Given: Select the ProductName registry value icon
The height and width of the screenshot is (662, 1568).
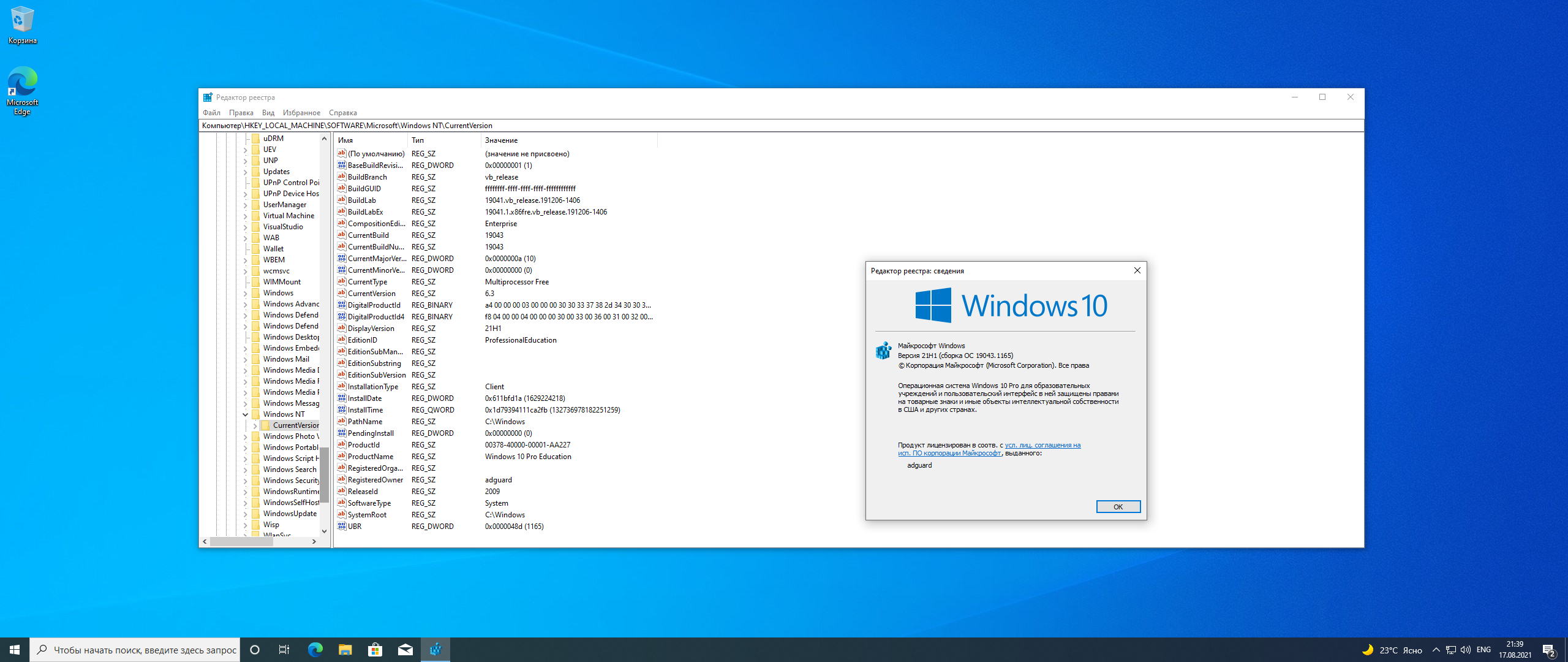Looking at the screenshot, I should [342, 457].
